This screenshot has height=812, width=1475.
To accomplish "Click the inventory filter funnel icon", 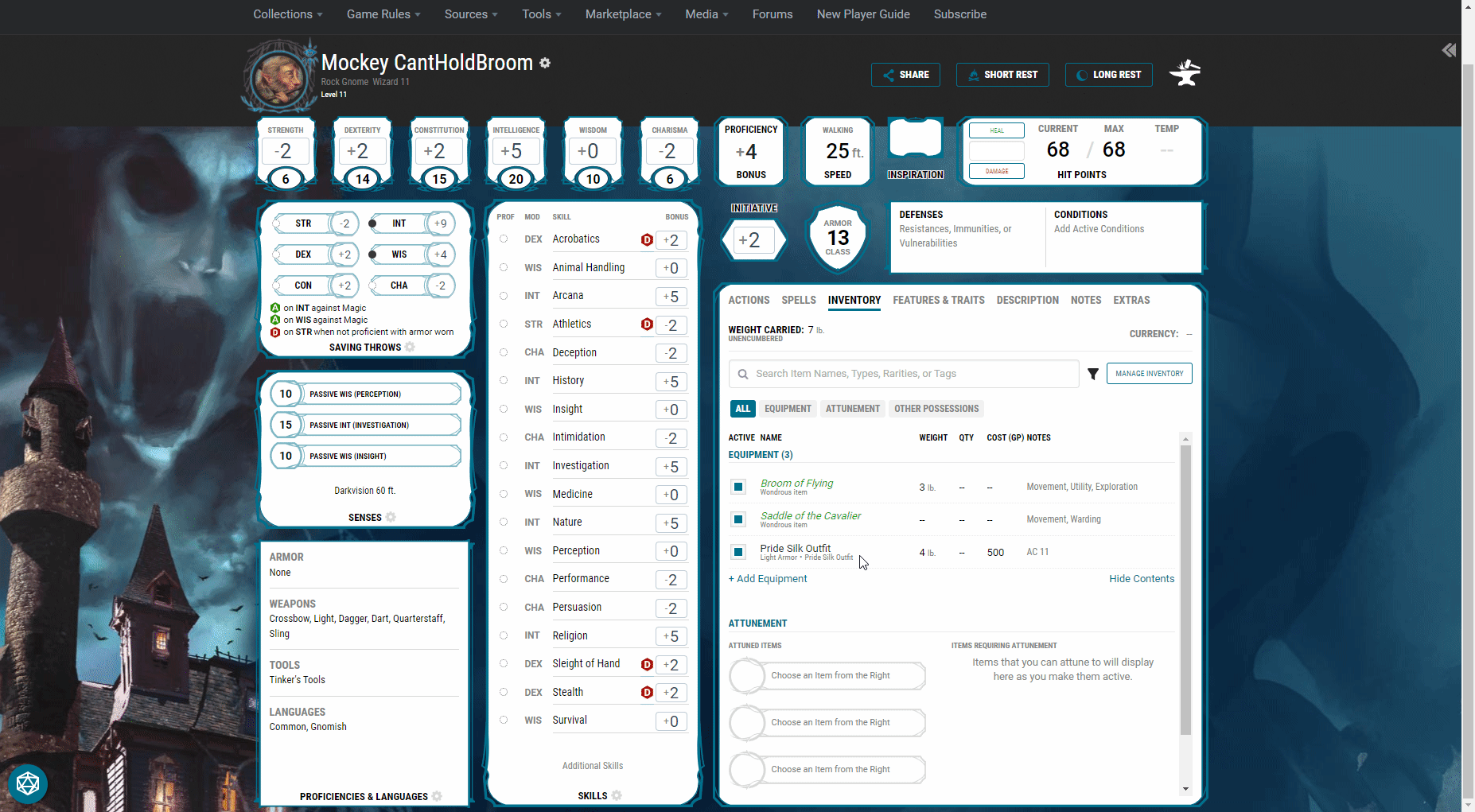I will 1093,374.
